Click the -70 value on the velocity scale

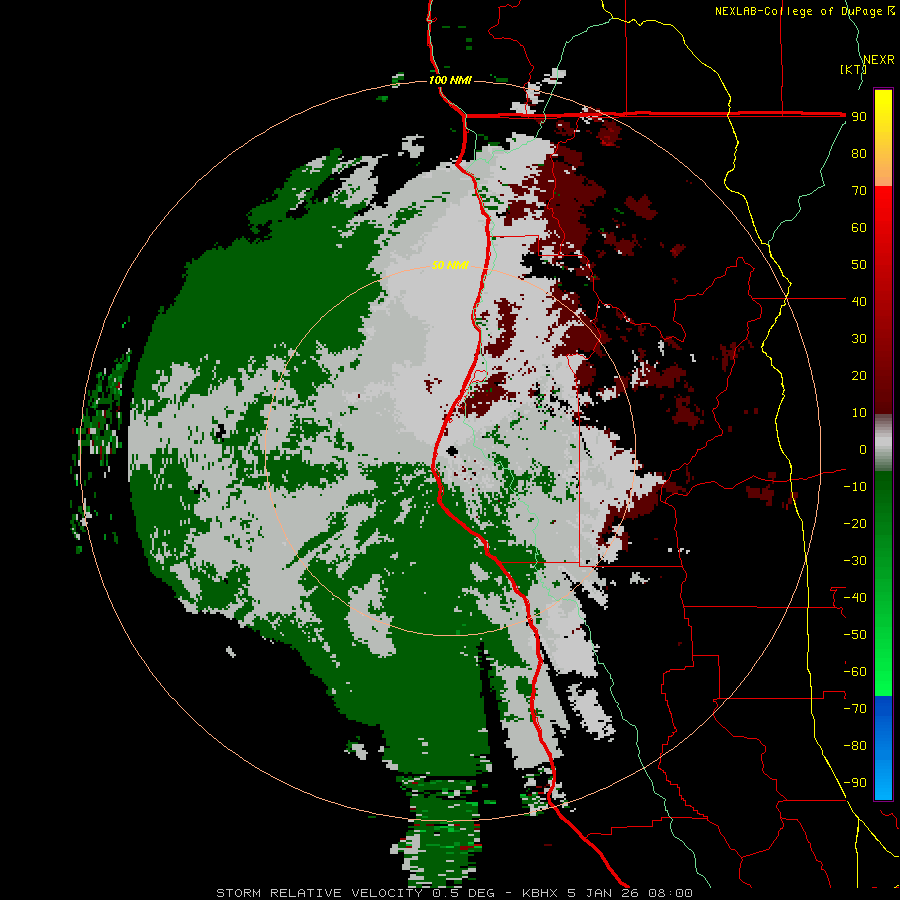pos(855,709)
